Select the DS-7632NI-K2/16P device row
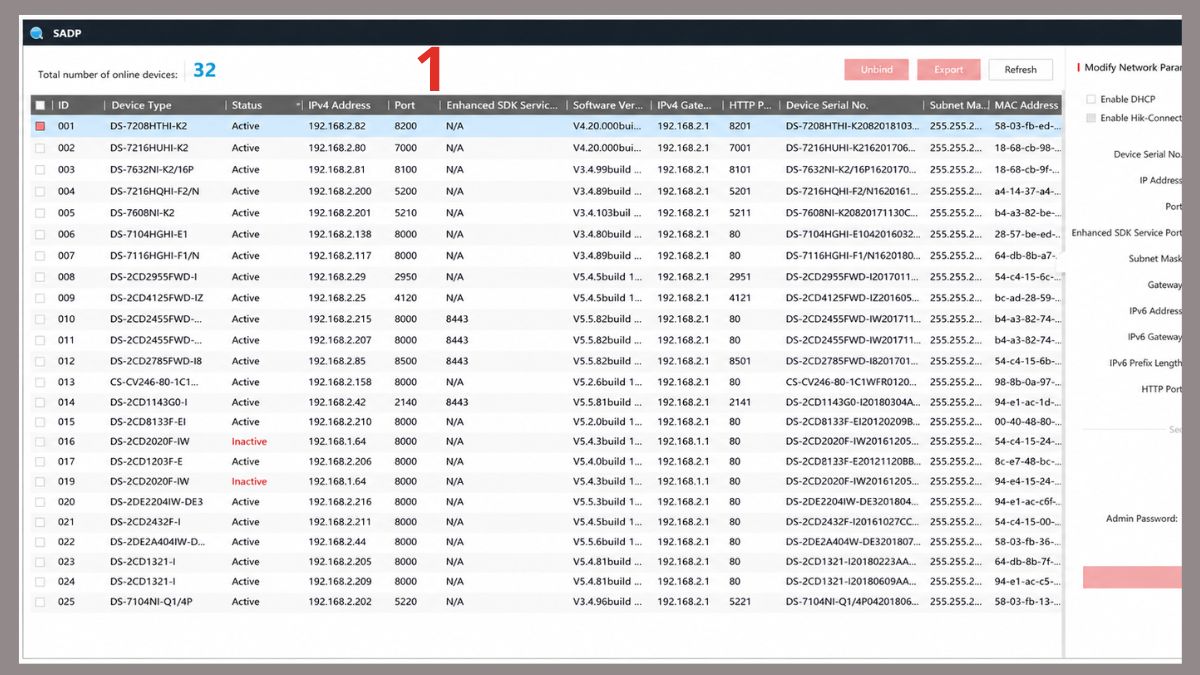This screenshot has height=675, width=1200. click(545, 170)
